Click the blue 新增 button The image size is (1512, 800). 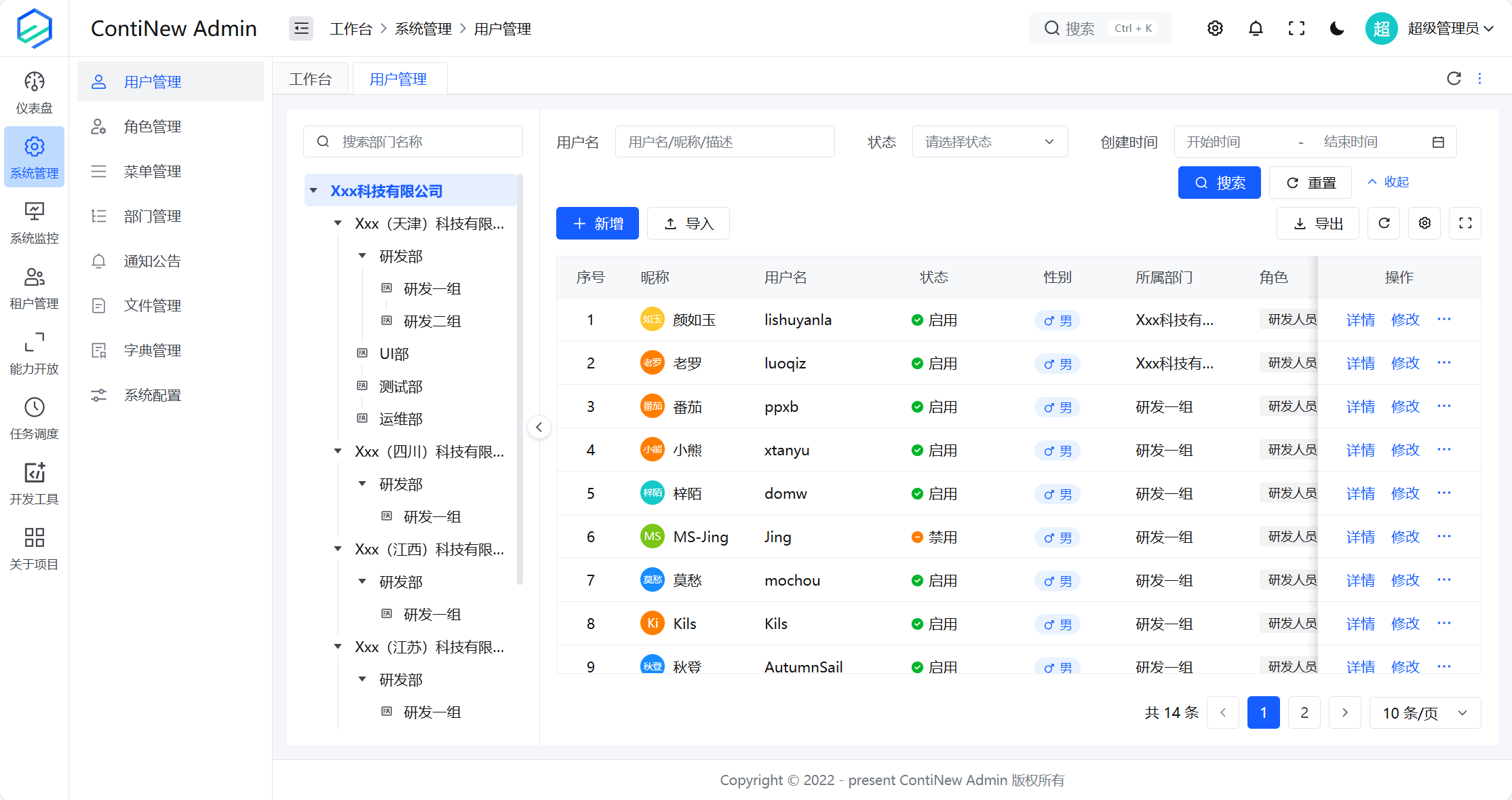coord(597,223)
